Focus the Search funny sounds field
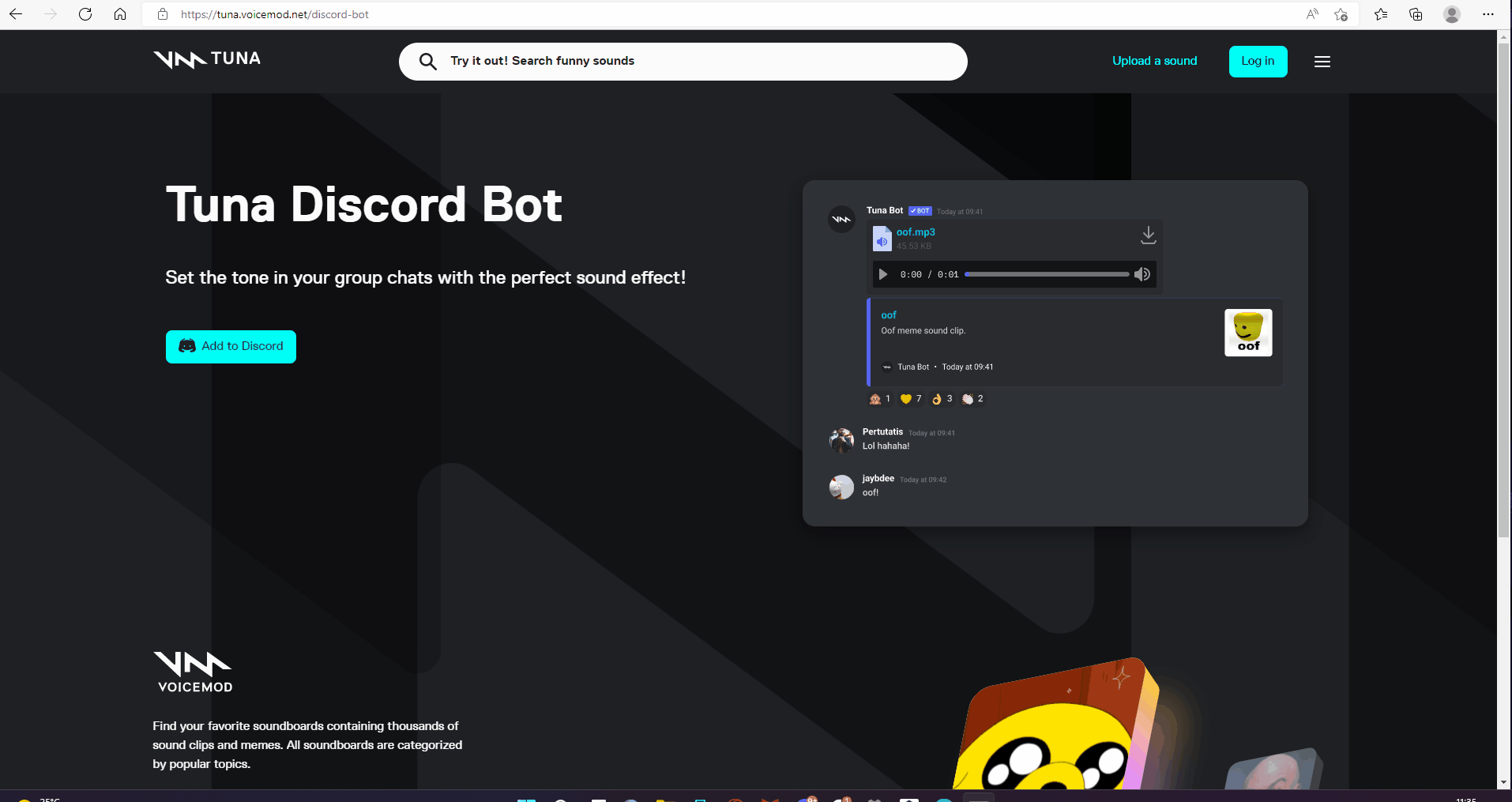Viewport: 1512px width, 802px height. tap(683, 62)
